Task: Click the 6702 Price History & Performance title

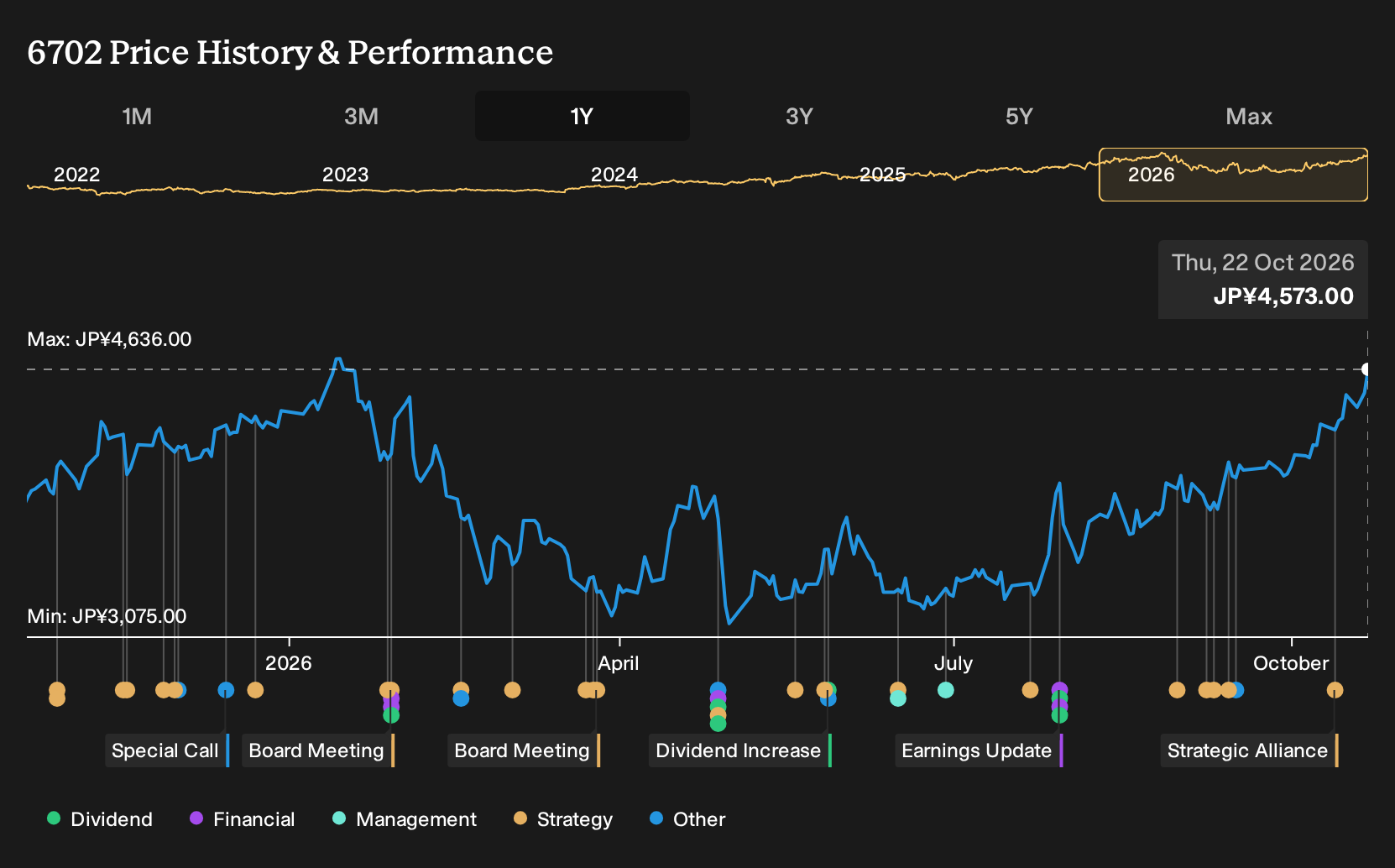Action: tap(290, 52)
